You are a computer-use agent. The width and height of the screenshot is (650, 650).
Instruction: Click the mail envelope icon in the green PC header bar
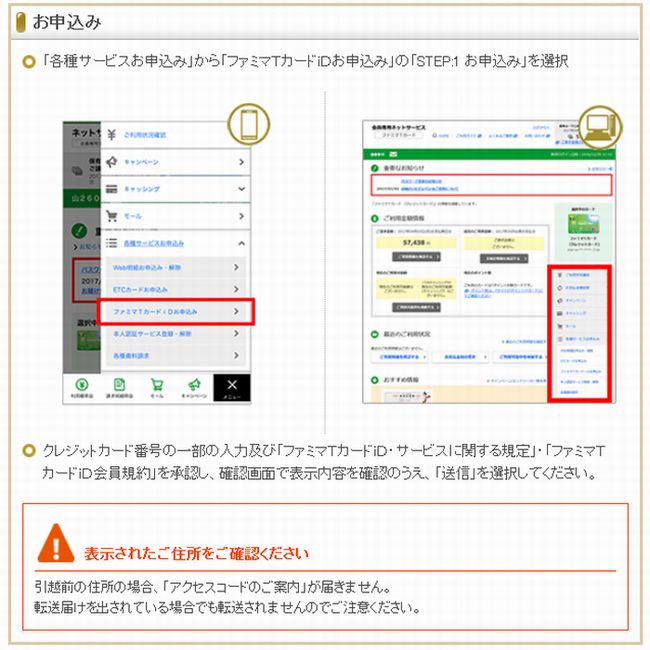tap(393, 154)
